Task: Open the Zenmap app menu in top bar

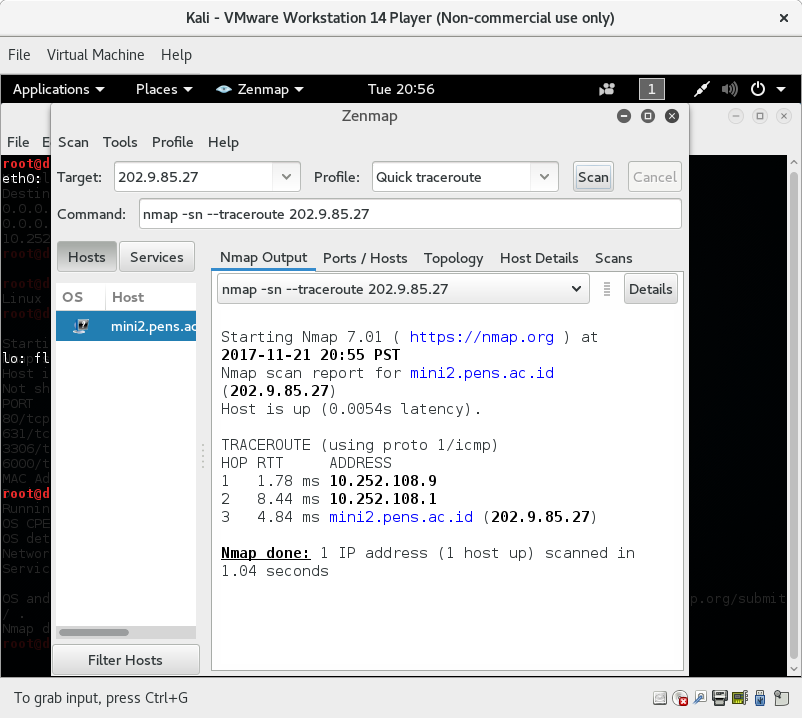Action: point(260,89)
